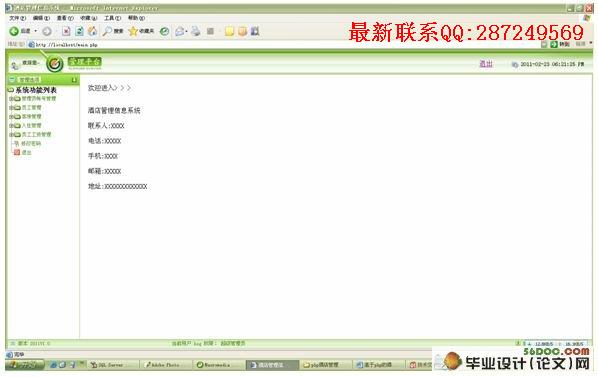Click the Print toolbar icon

click(x=196, y=31)
